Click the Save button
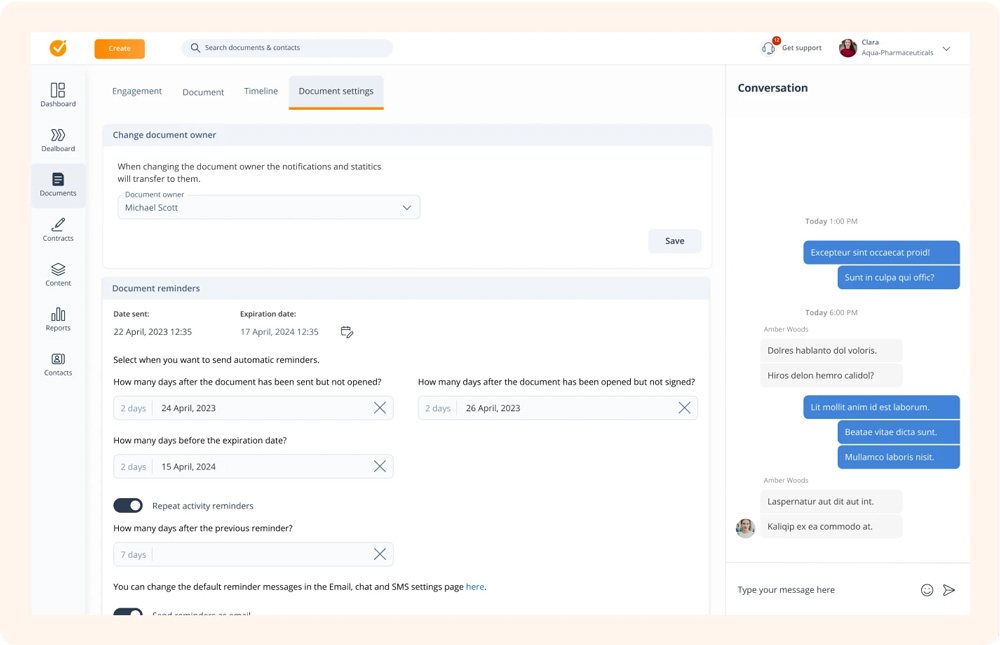This screenshot has height=645, width=1000. pyautogui.click(x=675, y=241)
